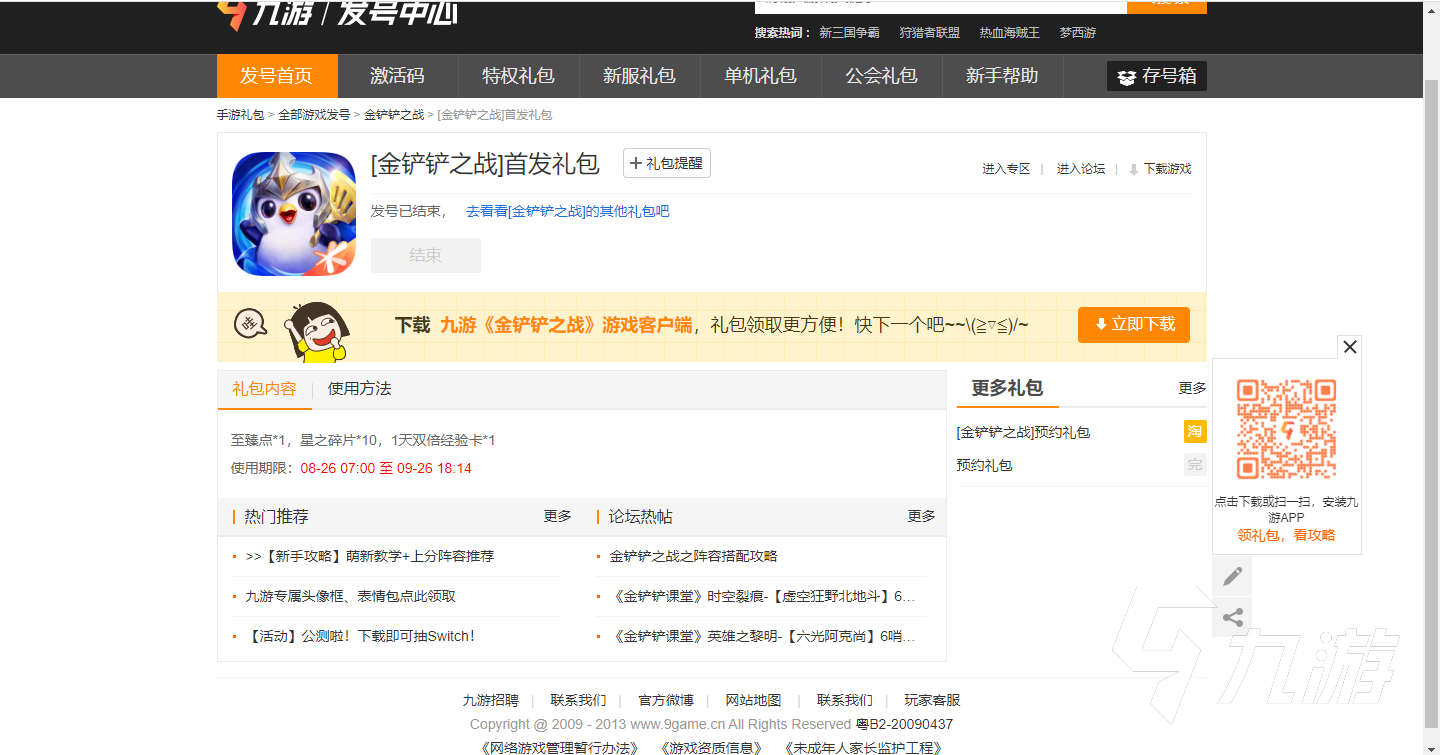This screenshot has height=755, width=1440.
Task: Click footer link 九游招聘
Action: [x=490, y=700]
